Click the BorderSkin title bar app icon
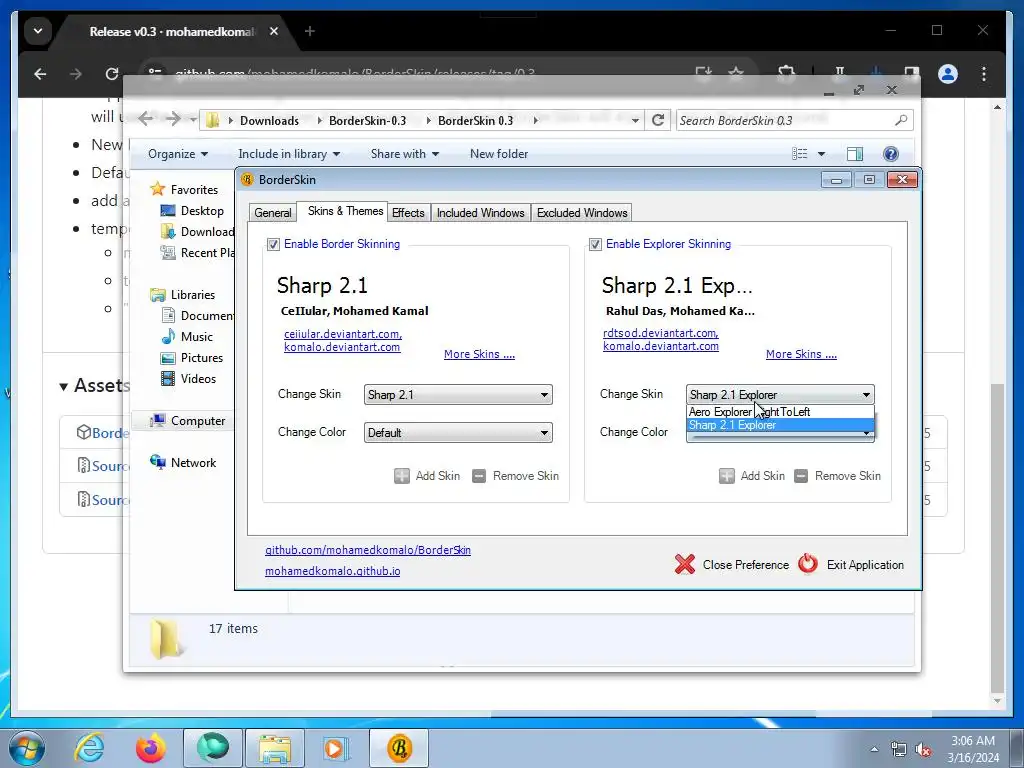Viewport: 1024px width, 768px height. point(247,180)
